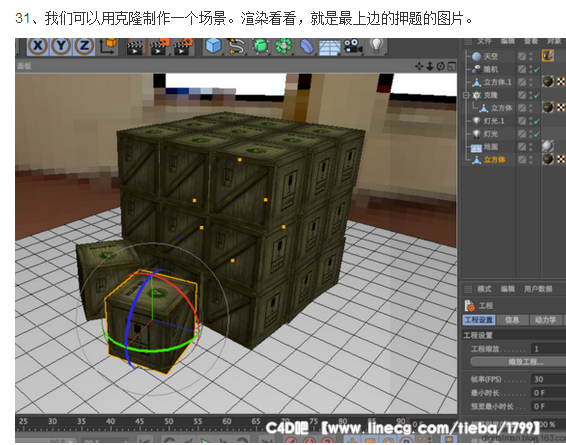
Task: Open the 文件 menu in object manager
Action: click(484, 41)
